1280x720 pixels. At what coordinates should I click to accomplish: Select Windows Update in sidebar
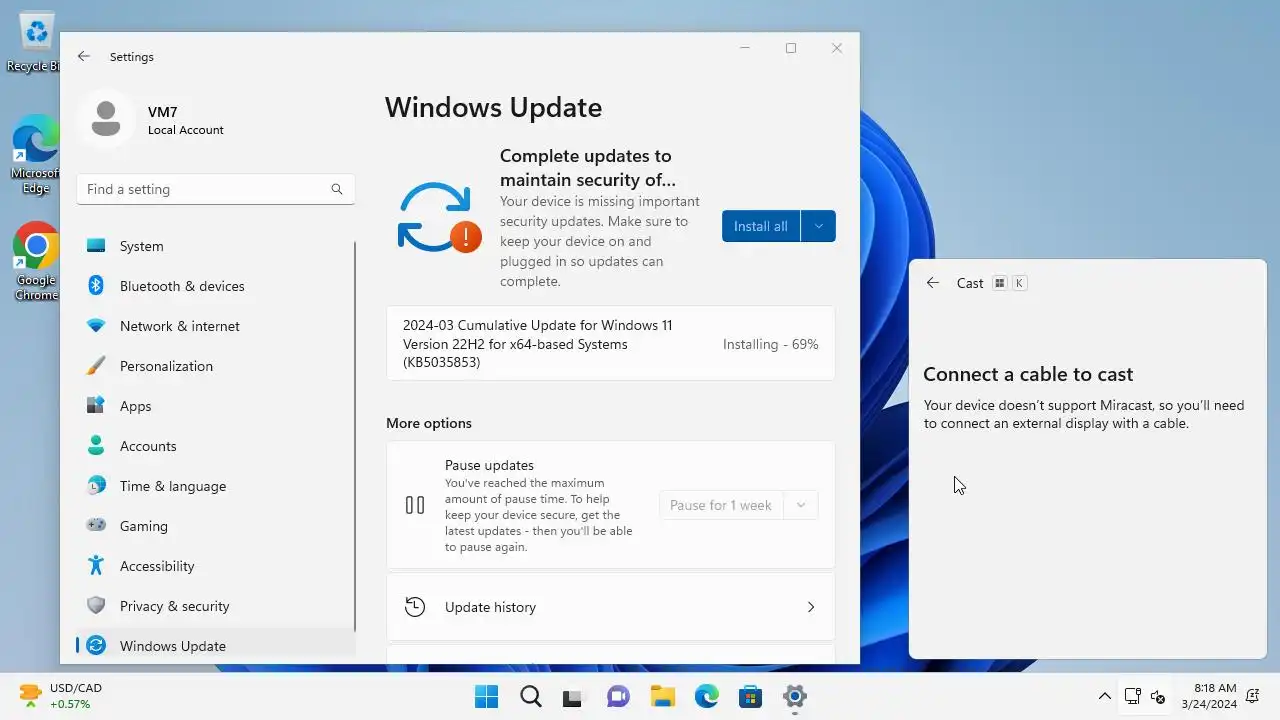click(215, 646)
